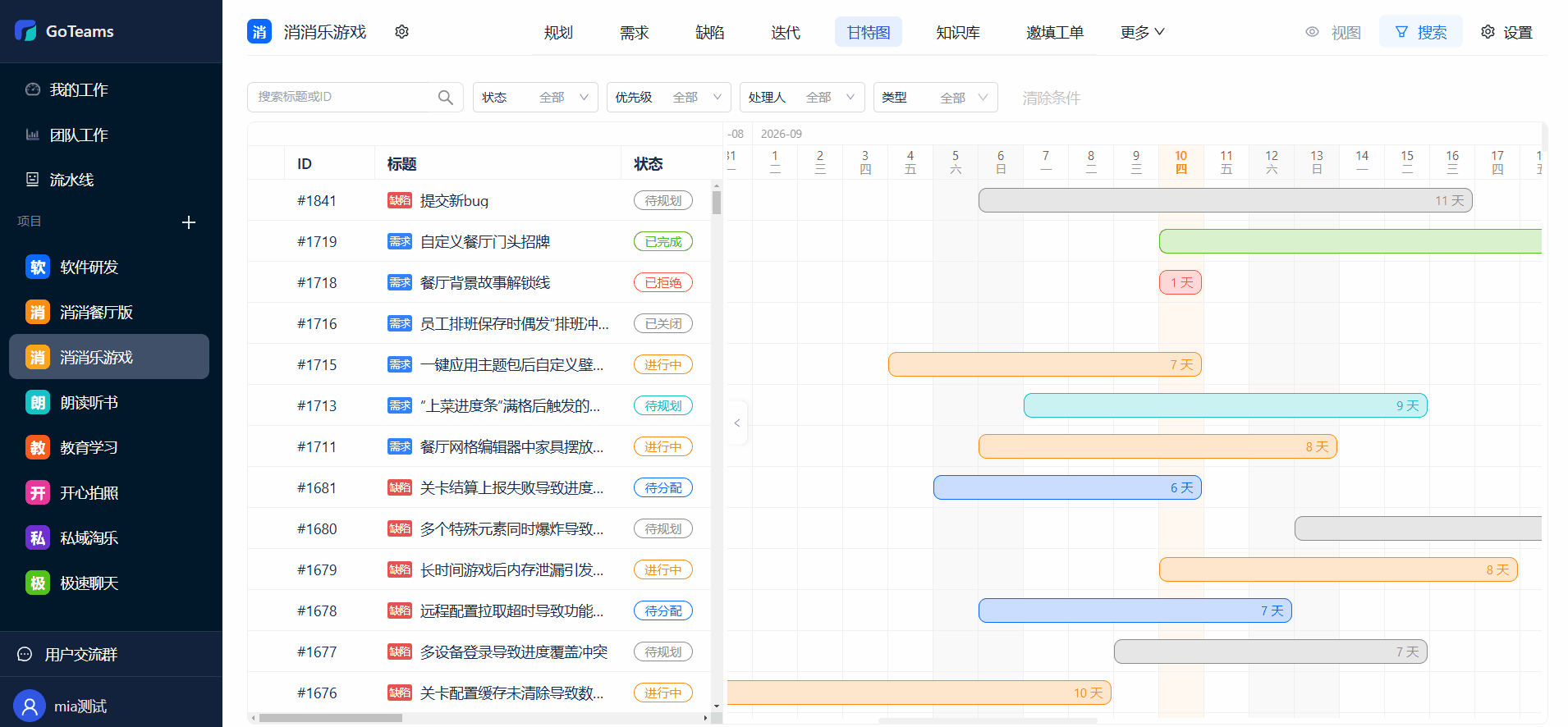1568x727 pixels.
Task: Click the search magnifier icon
Action: (x=446, y=98)
